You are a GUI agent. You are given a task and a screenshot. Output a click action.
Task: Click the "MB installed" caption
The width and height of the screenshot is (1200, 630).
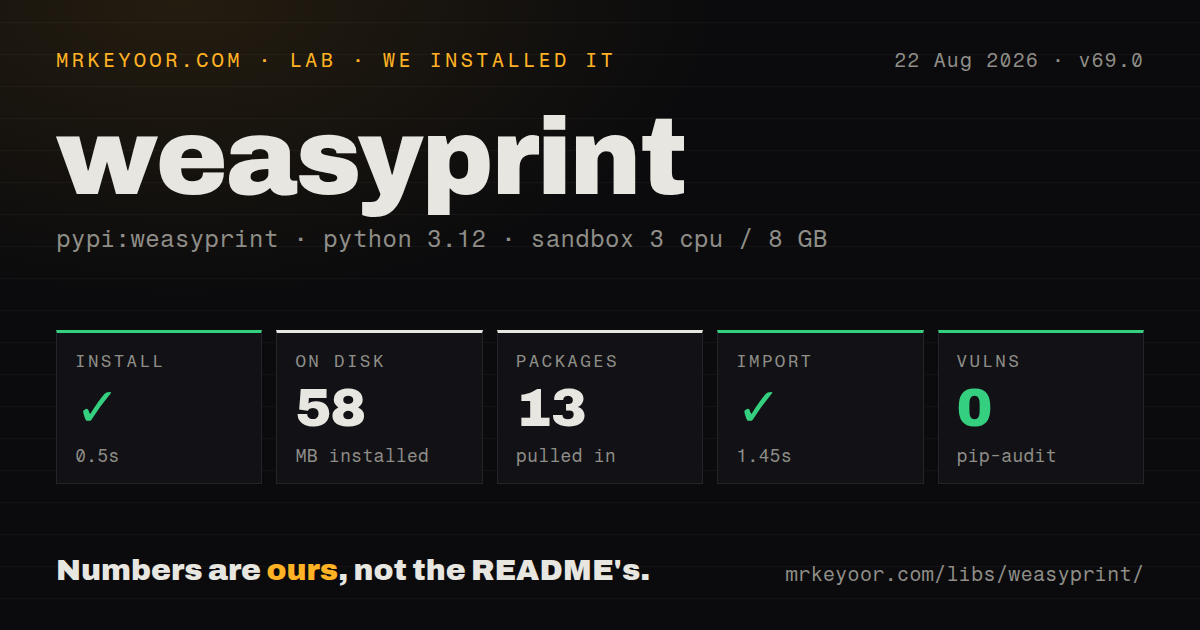tap(362, 456)
